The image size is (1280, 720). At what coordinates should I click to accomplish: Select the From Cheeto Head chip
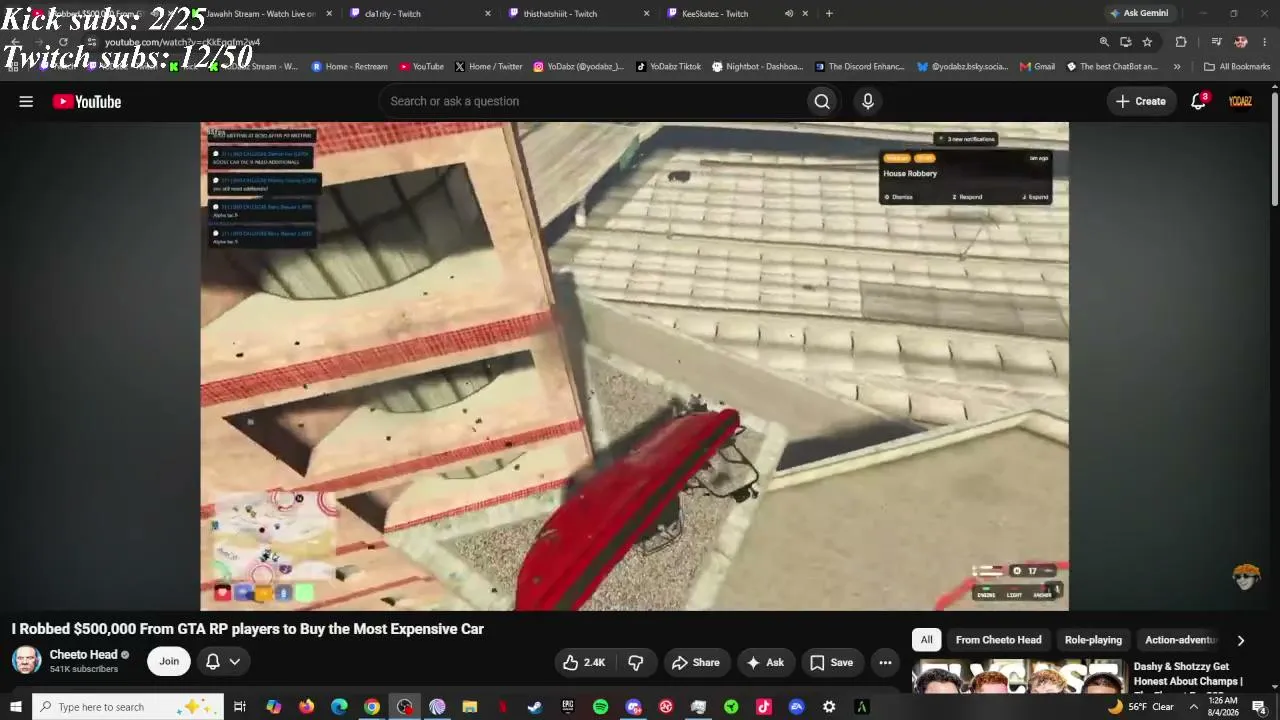(x=998, y=640)
